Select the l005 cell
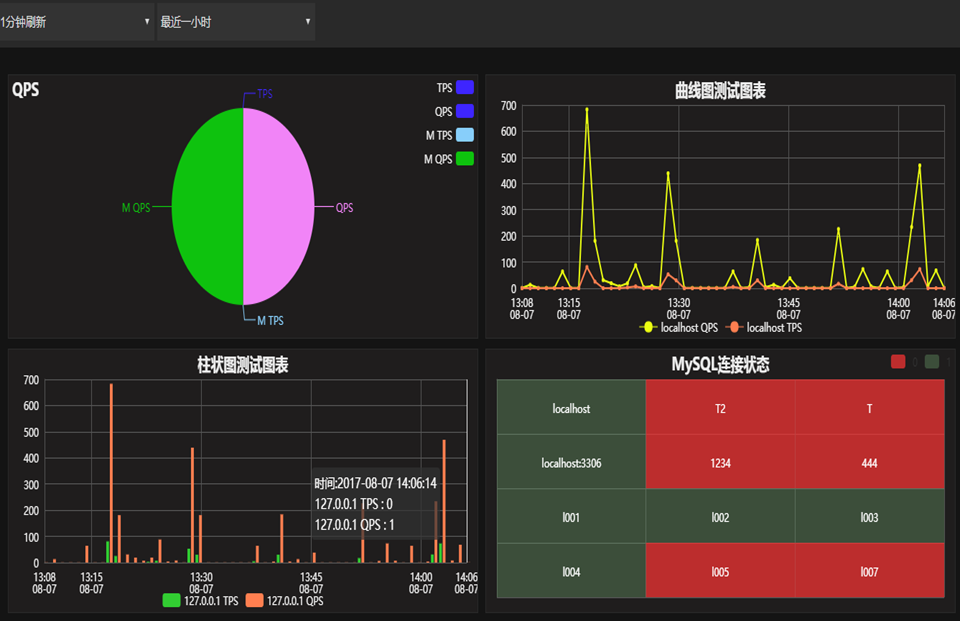This screenshot has height=621, width=960. point(721,571)
